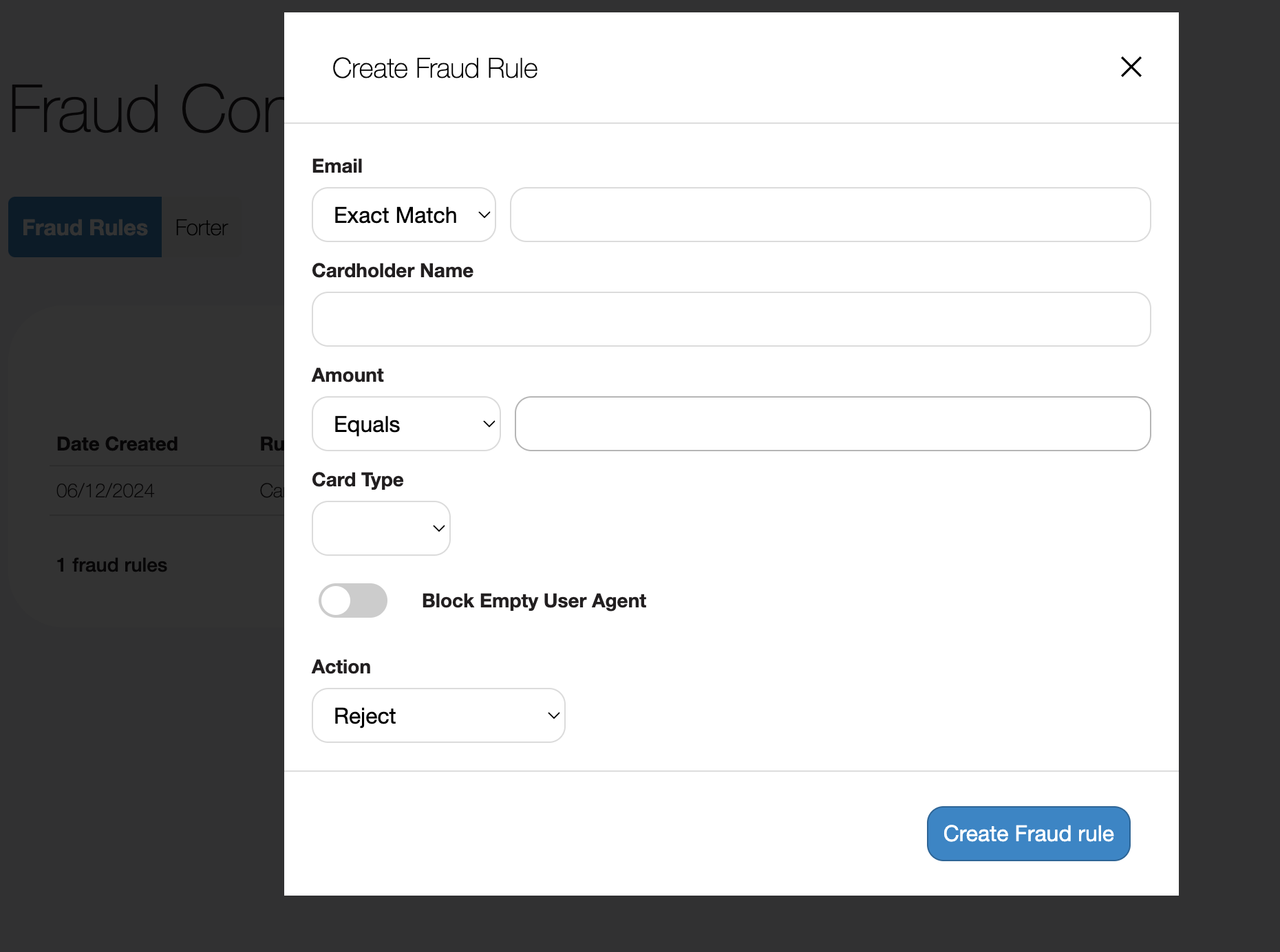Image resolution: width=1280 pixels, height=952 pixels.
Task: Click the '1 fraud rules' count text
Action: pos(111,565)
